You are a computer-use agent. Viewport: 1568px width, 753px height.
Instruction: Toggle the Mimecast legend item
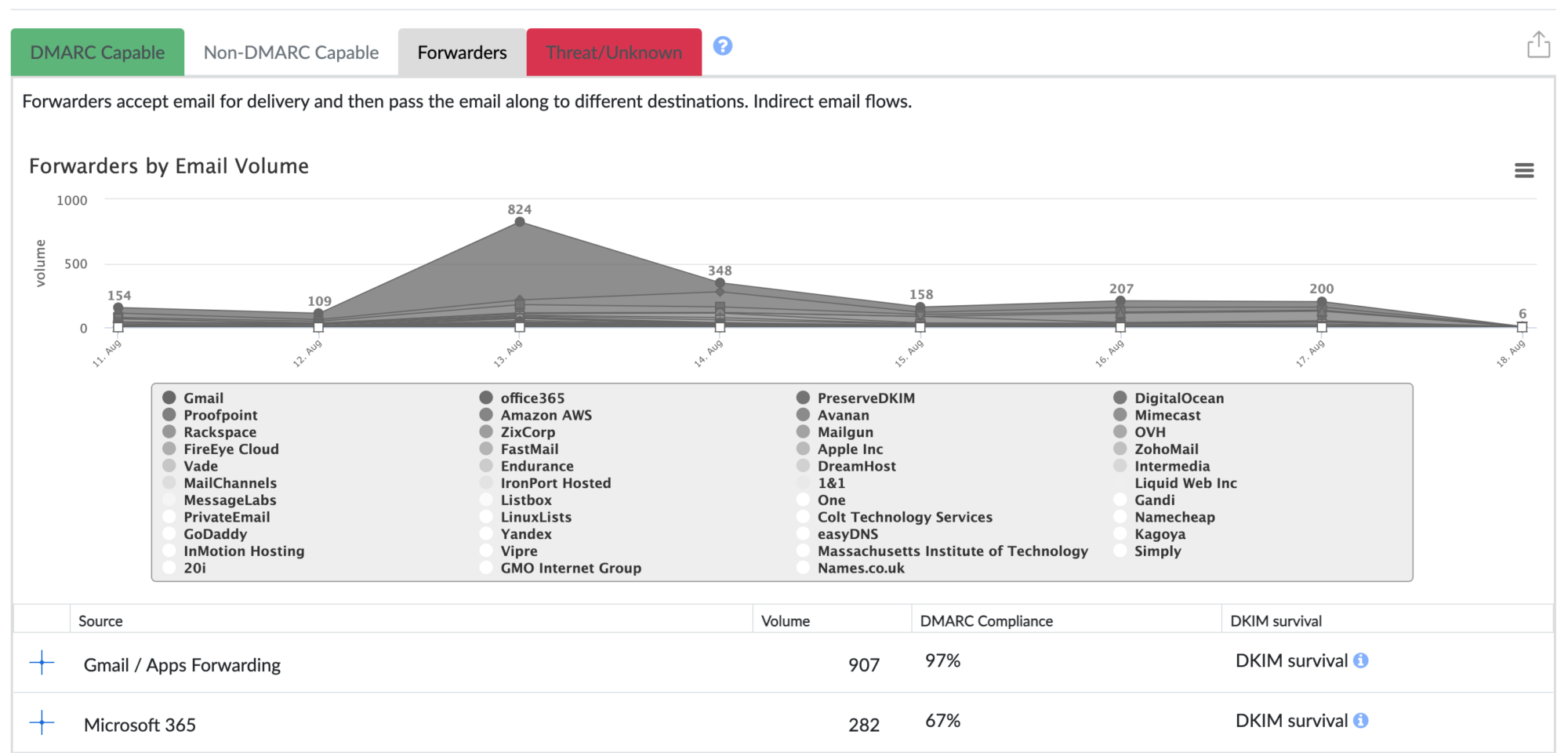click(1156, 415)
